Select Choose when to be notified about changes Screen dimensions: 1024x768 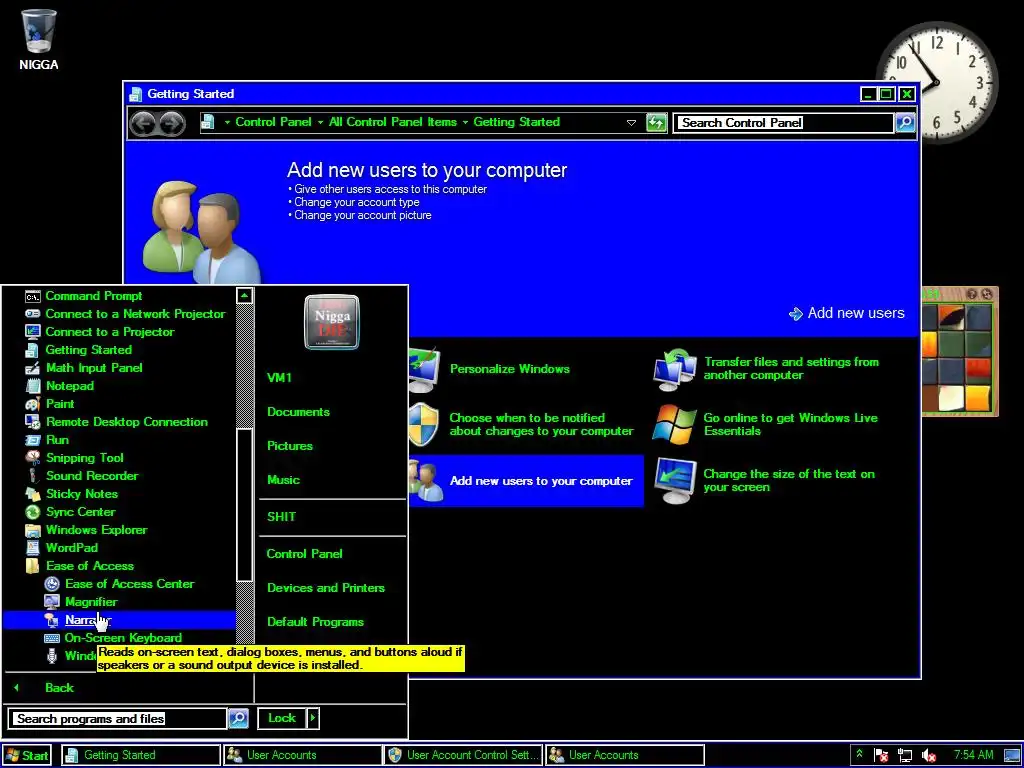(x=522, y=424)
